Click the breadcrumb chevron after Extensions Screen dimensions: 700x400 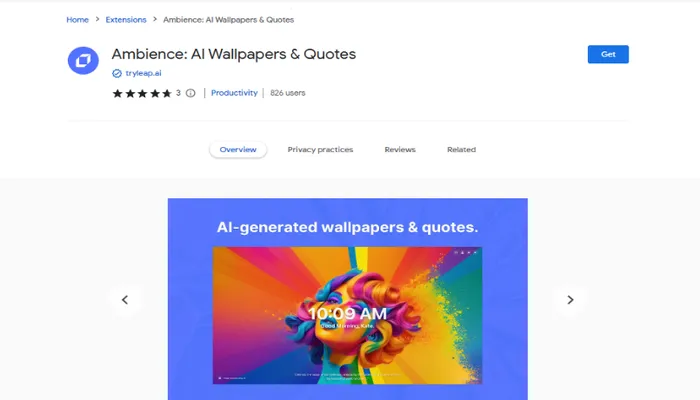click(x=155, y=19)
